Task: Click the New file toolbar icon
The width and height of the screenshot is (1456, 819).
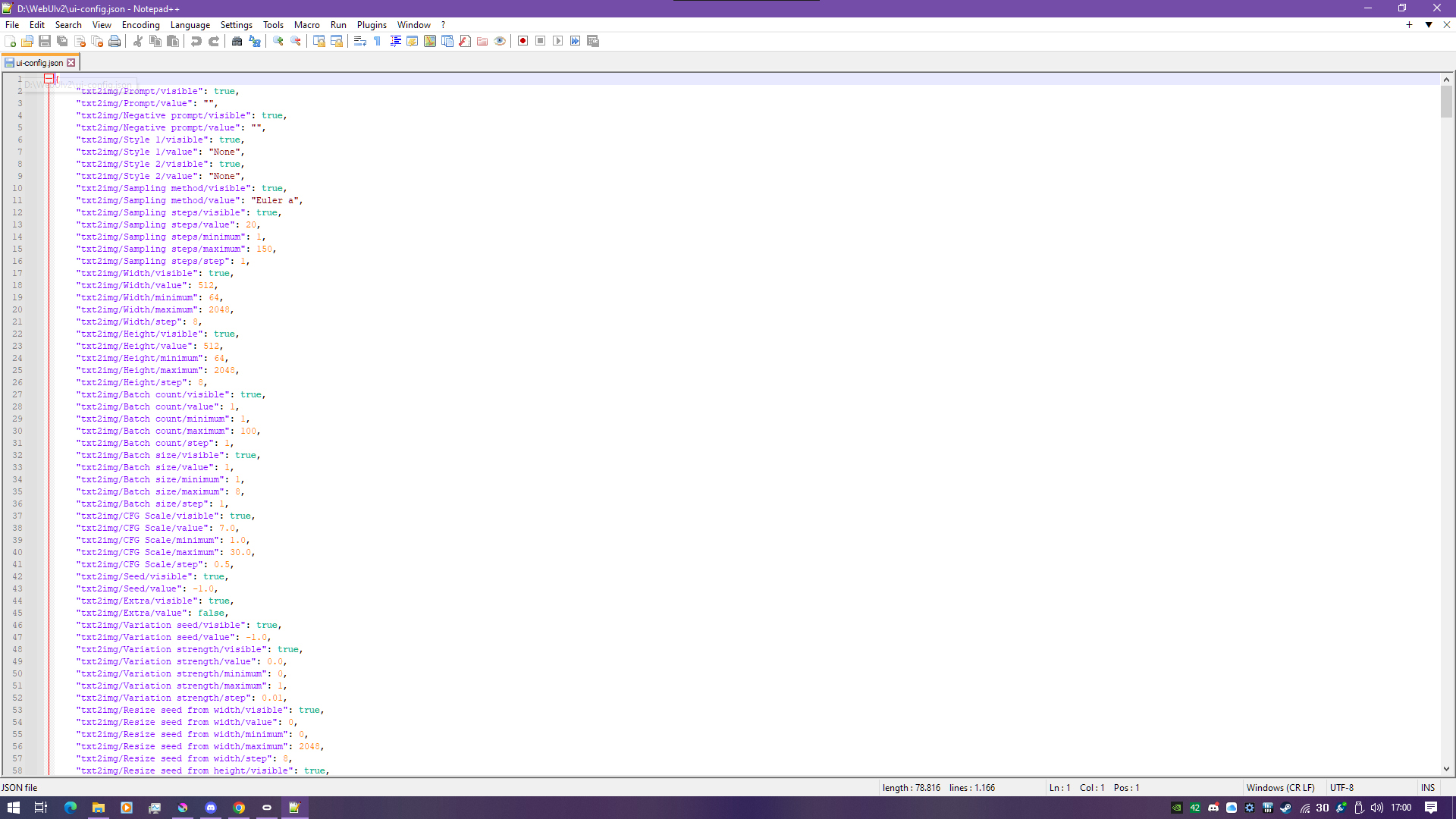Action: [10, 41]
